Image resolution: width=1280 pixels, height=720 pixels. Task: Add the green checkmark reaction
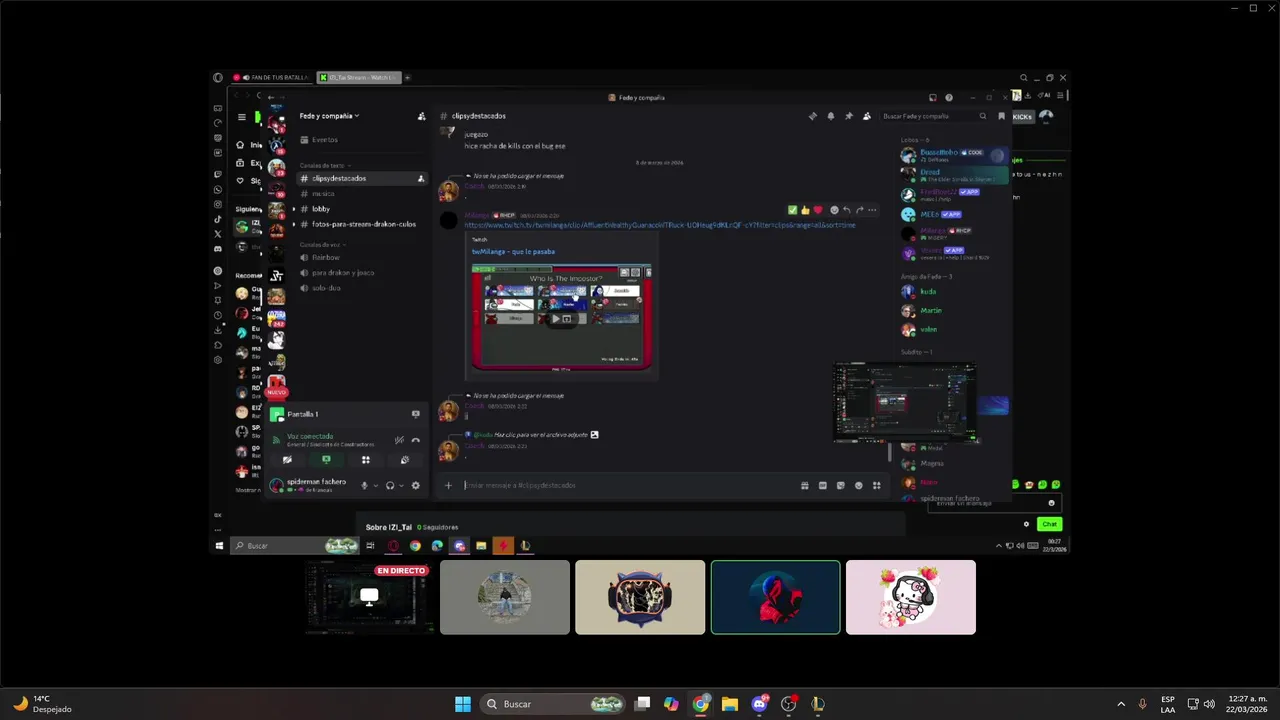pyautogui.click(x=792, y=210)
